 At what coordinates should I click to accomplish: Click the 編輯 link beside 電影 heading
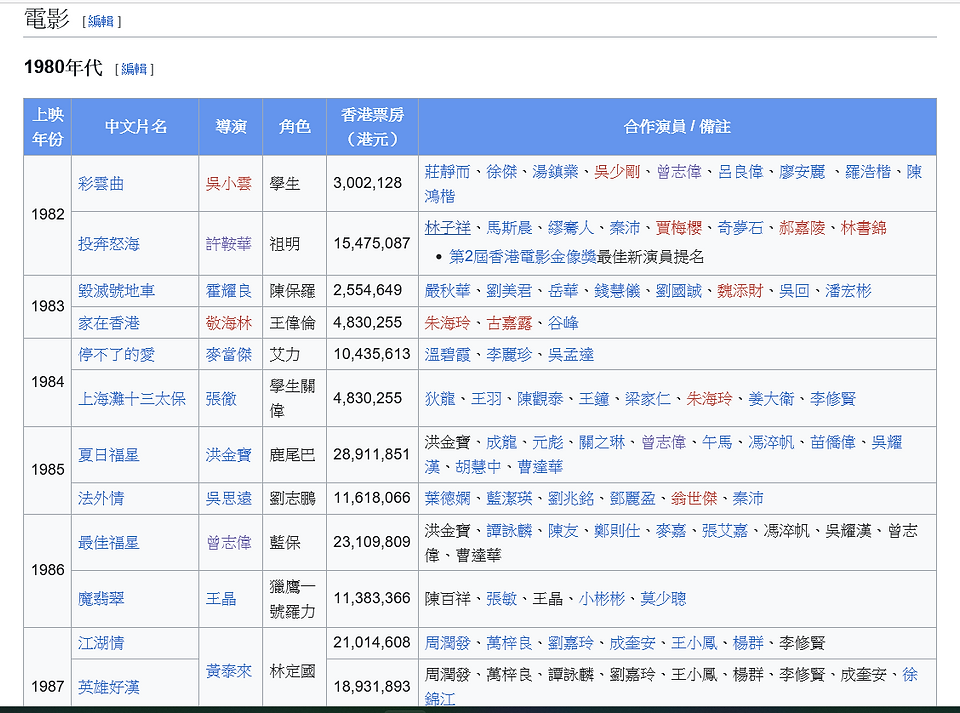click(x=100, y=21)
